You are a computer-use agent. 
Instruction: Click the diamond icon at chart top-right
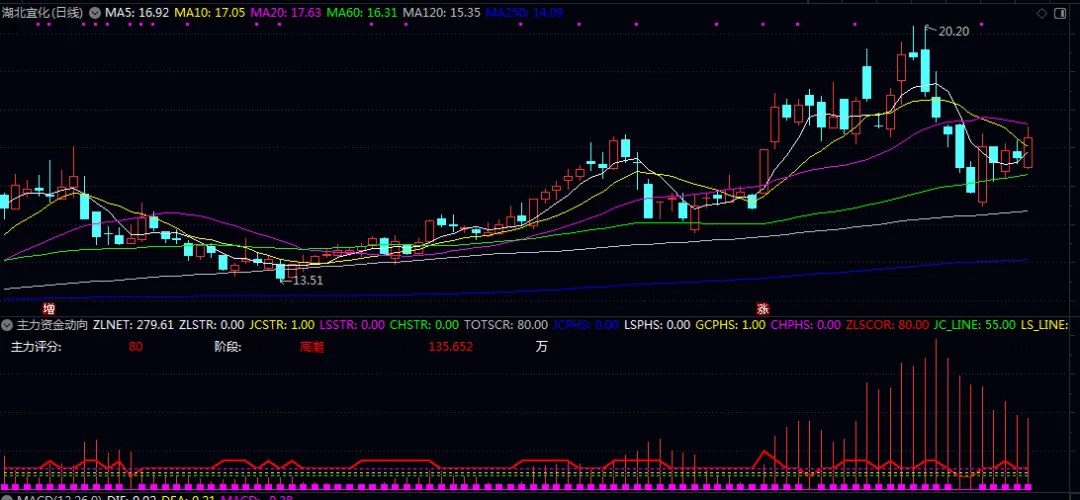click(x=1040, y=13)
